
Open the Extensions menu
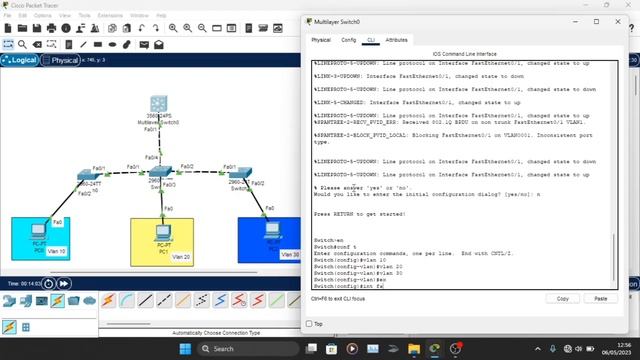coord(110,16)
